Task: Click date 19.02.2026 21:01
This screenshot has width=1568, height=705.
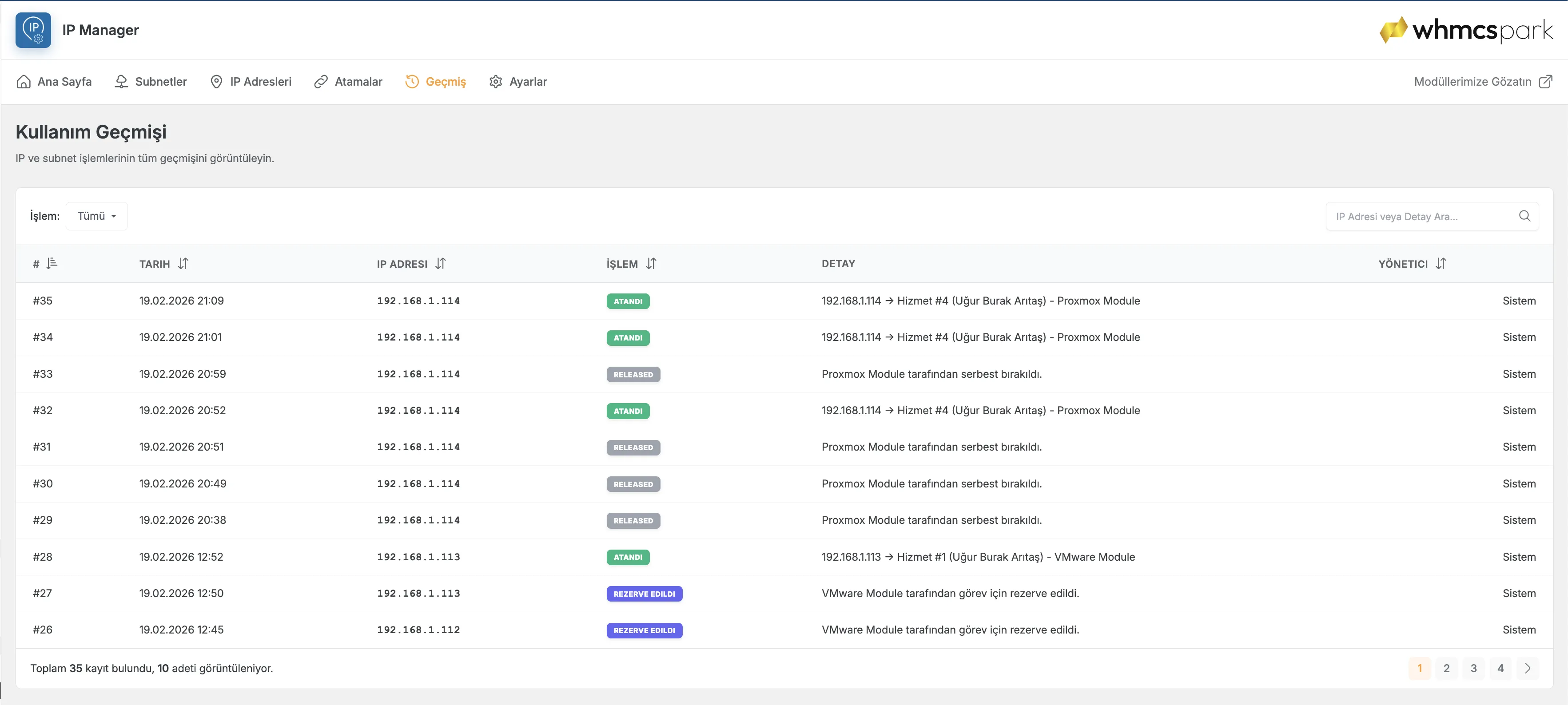Action: point(180,337)
